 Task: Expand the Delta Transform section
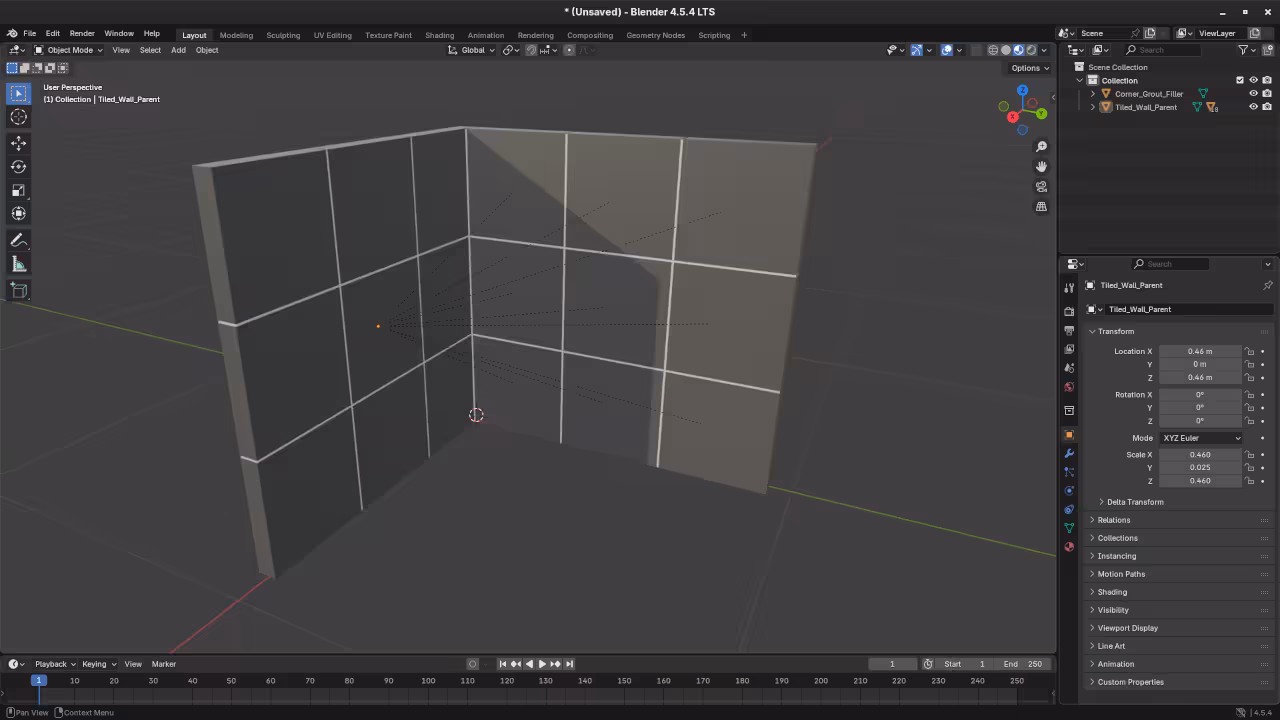[x=1135, y=501]
